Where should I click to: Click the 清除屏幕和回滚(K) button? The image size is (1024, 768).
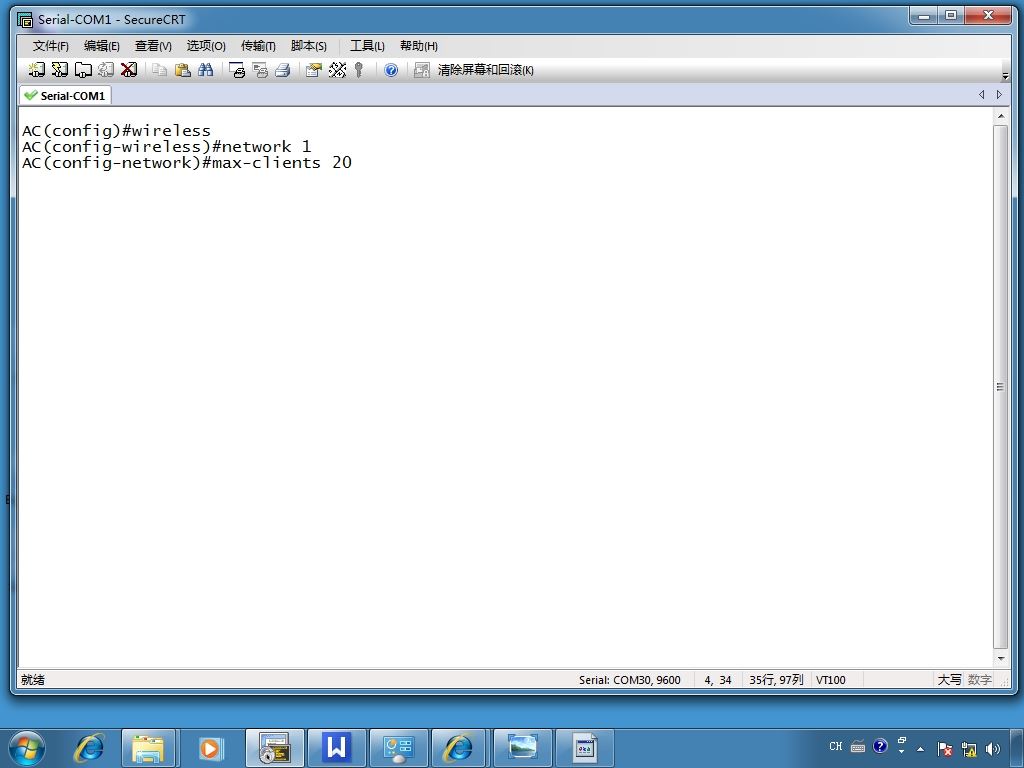point(485,70)
